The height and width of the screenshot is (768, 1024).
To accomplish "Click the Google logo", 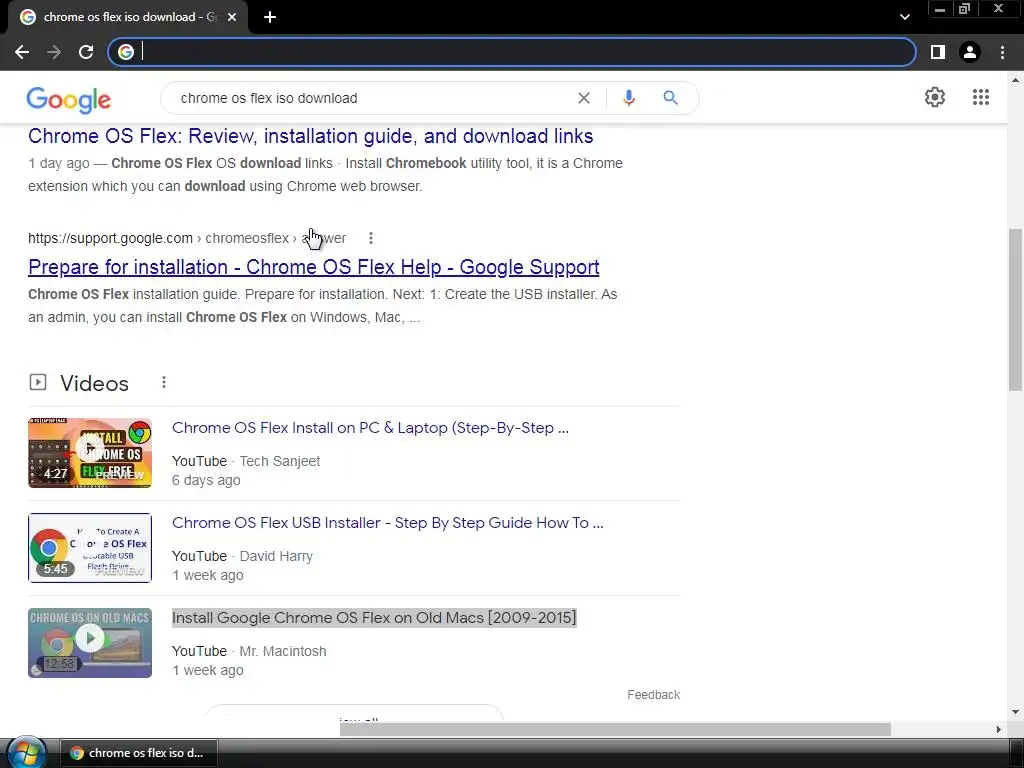I will tap(69, 99).
